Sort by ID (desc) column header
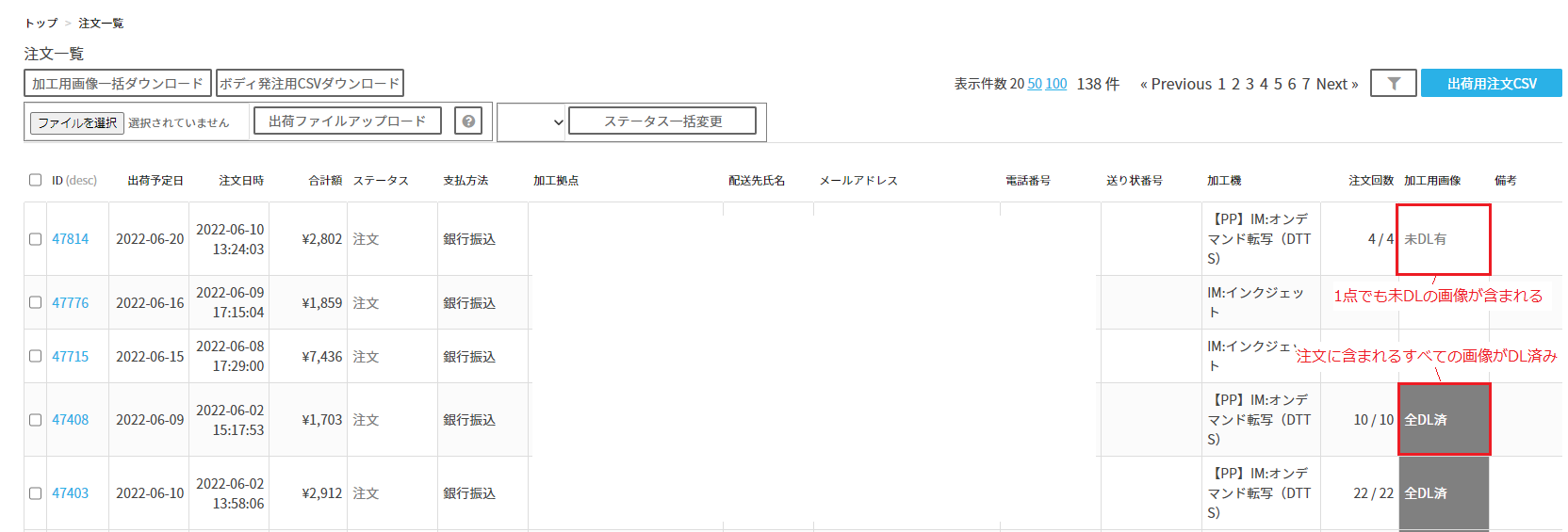This screenshot has width=1568, height=532. (74, 180)
